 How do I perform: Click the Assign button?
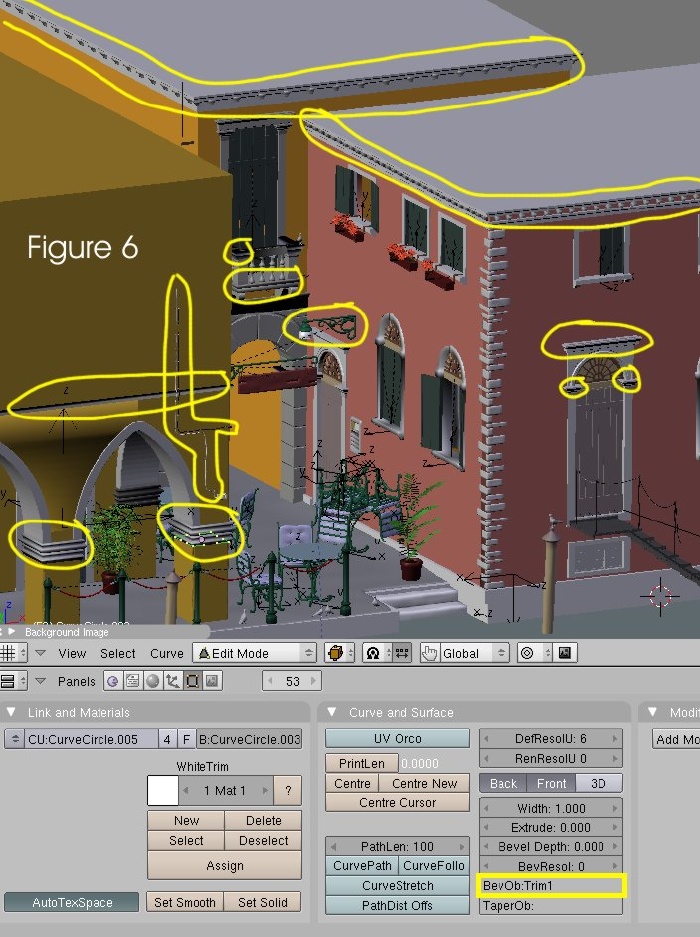point(224,865)
